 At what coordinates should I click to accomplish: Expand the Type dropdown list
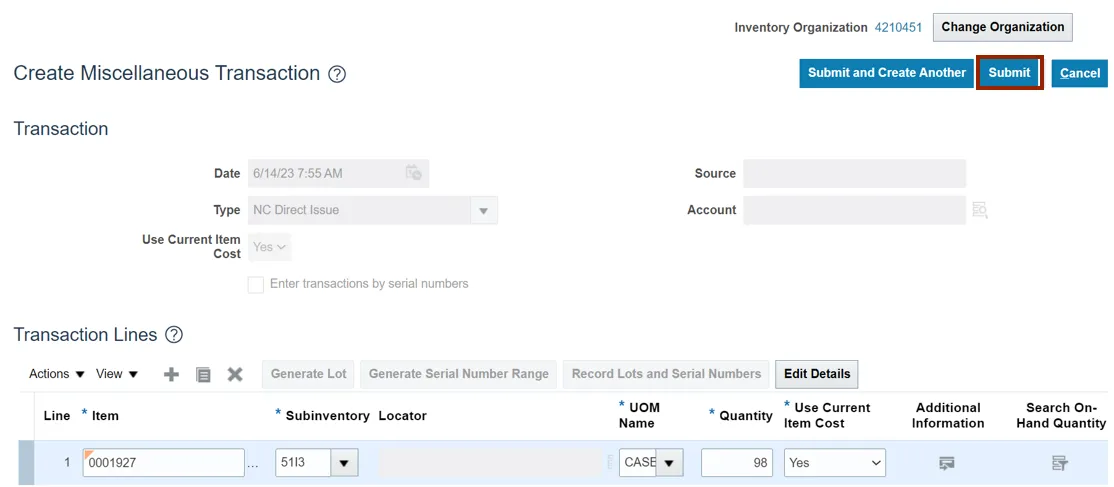click(x=483, y=211)
